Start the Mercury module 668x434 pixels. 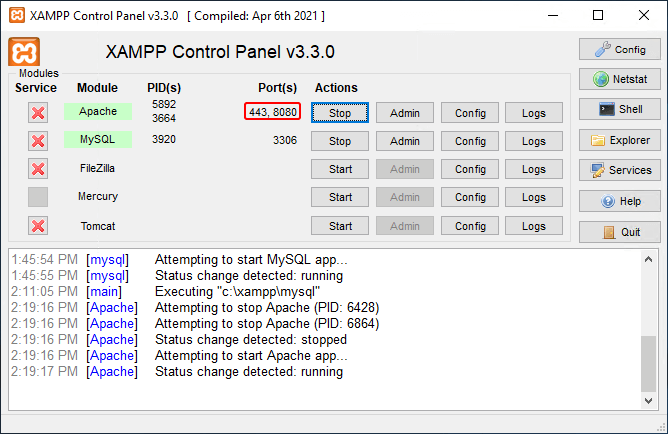click(340, 197)
